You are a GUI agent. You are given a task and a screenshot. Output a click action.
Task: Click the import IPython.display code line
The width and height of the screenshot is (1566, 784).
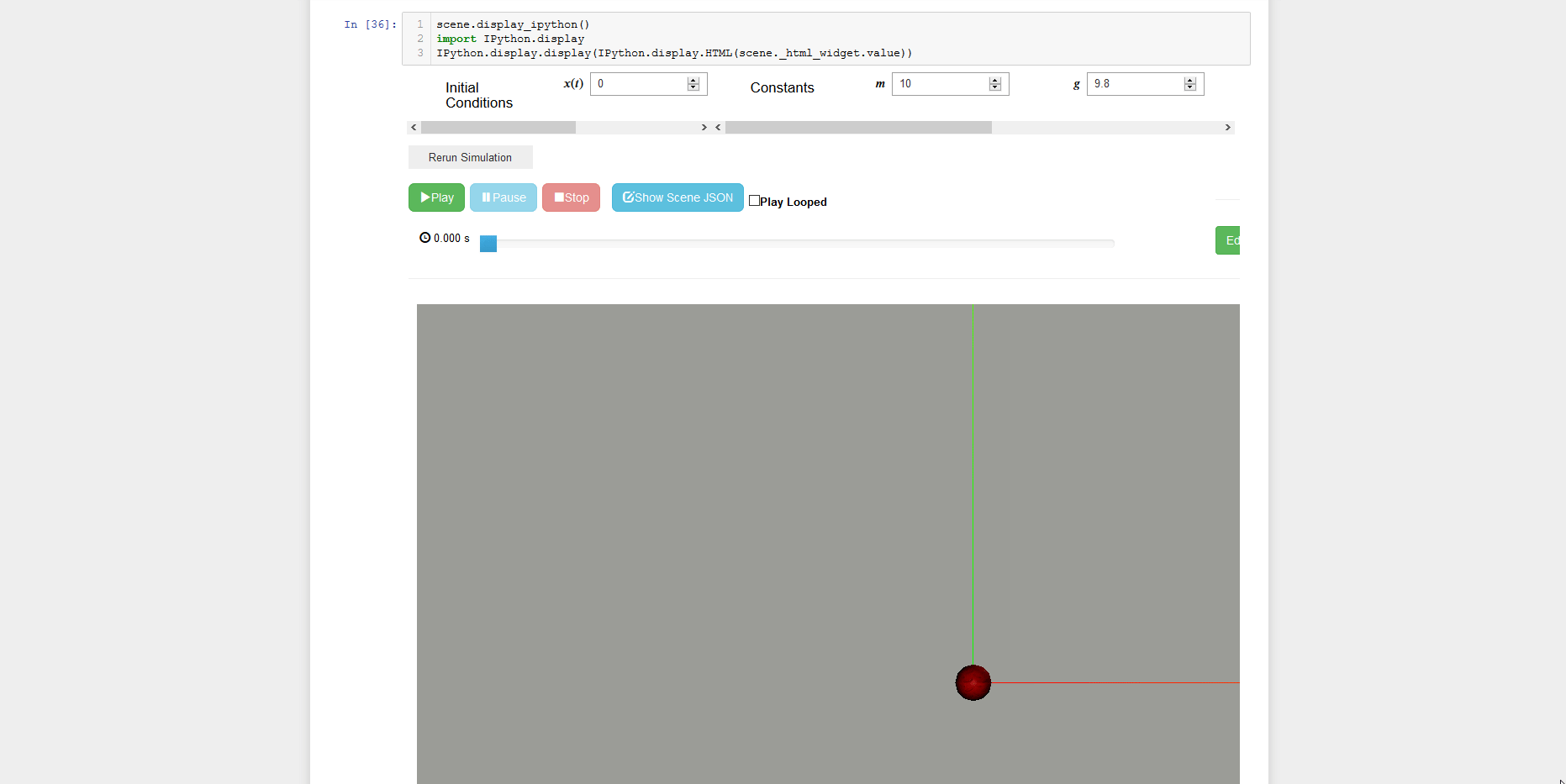click(x=509, y=39)
